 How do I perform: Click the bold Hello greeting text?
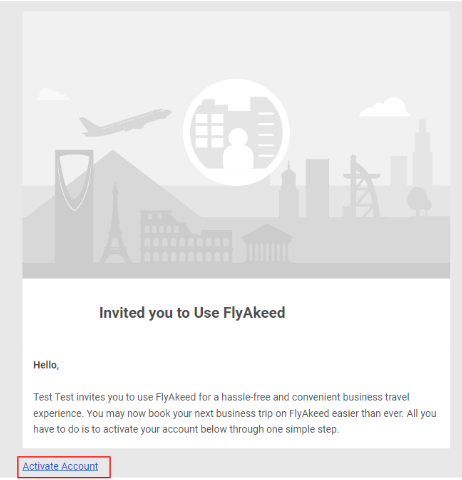pos(46,365)
